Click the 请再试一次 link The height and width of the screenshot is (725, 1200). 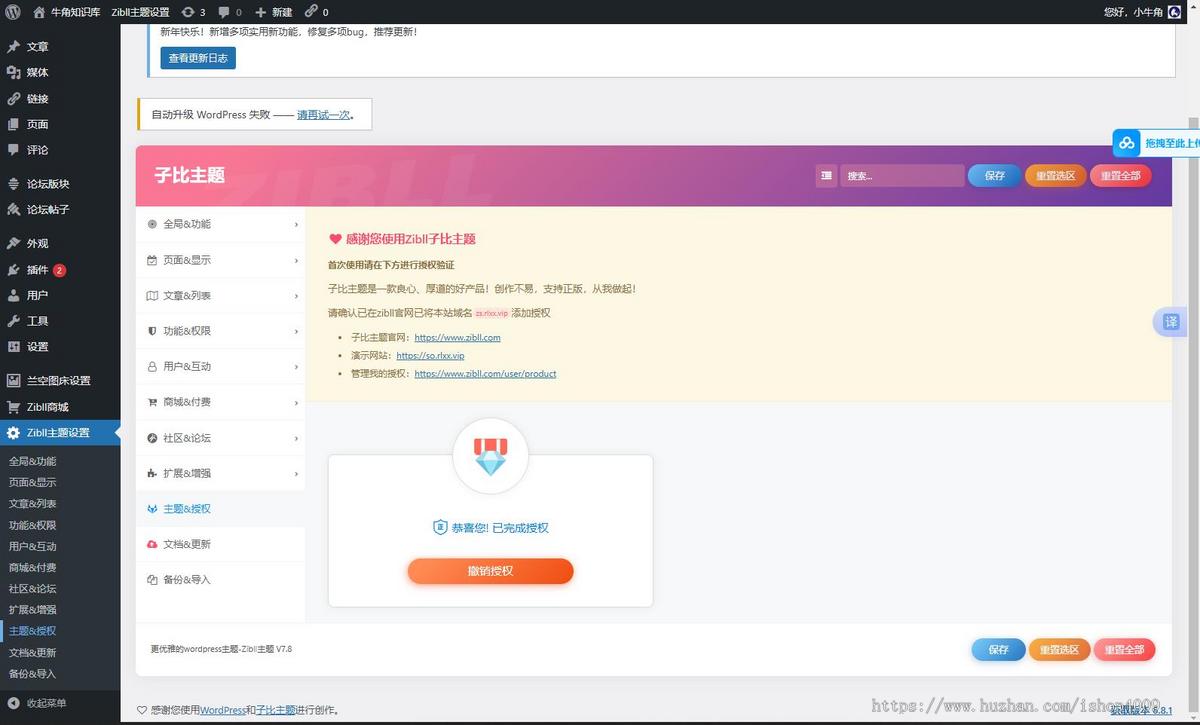click(323, 115)
